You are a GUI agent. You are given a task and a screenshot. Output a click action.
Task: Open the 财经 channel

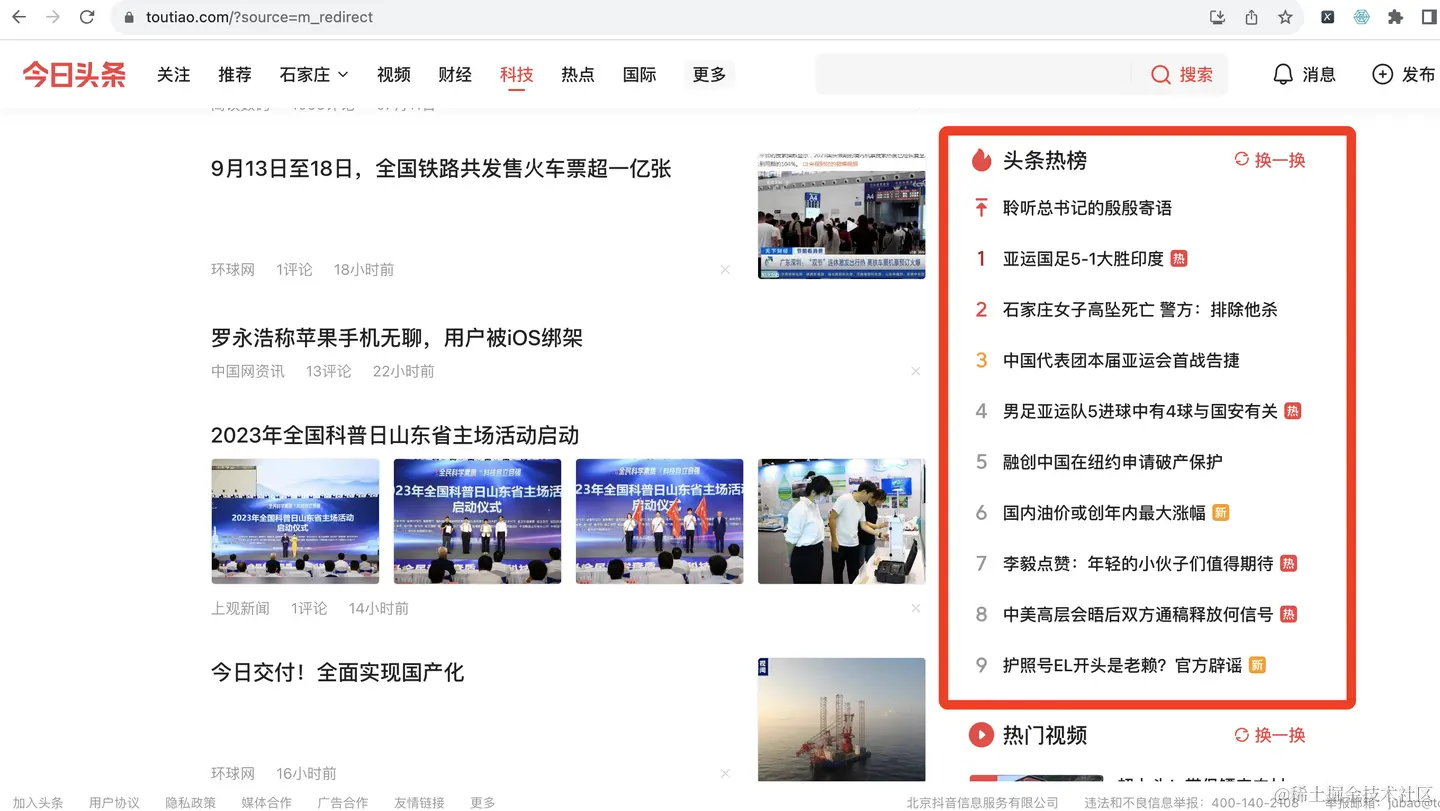[x=455, y=74]
